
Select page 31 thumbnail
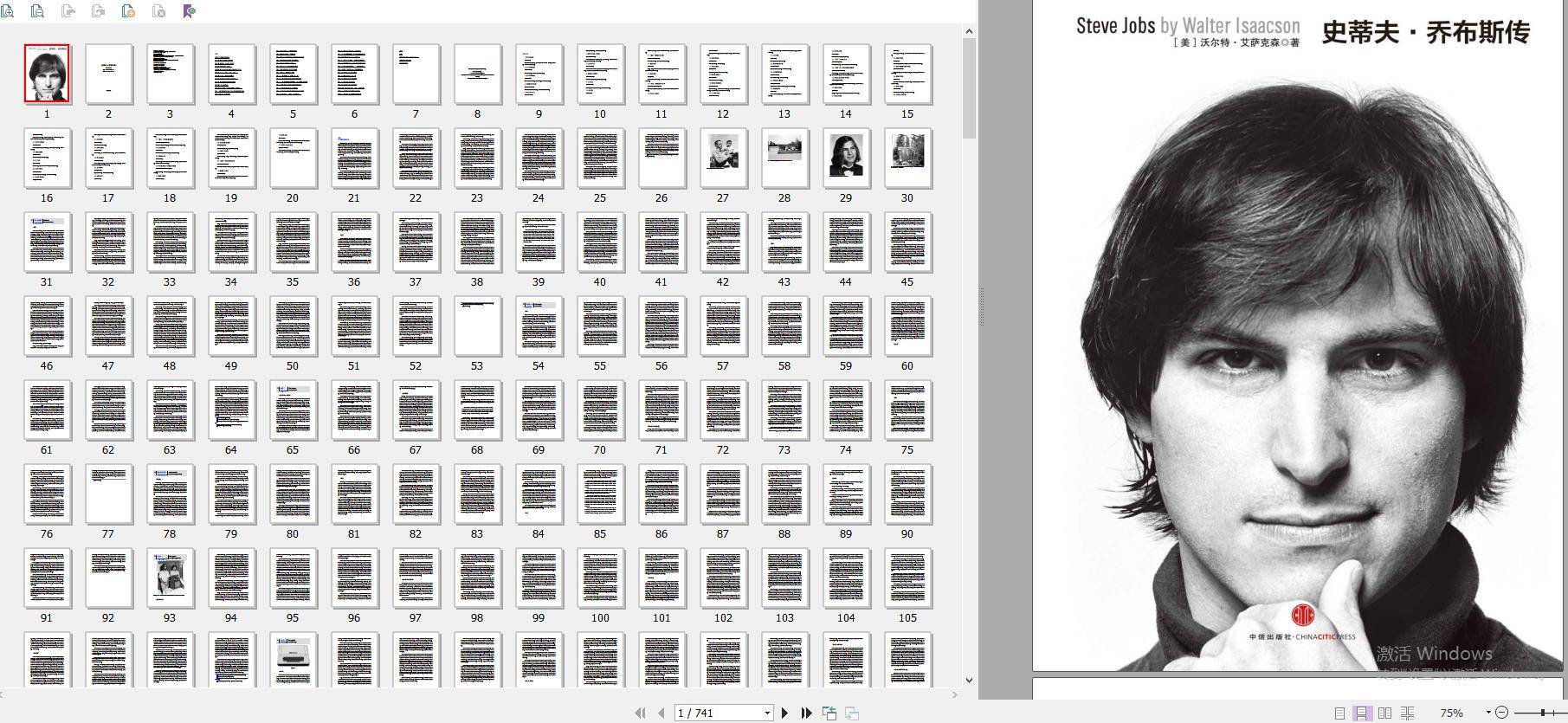[47, 242]
